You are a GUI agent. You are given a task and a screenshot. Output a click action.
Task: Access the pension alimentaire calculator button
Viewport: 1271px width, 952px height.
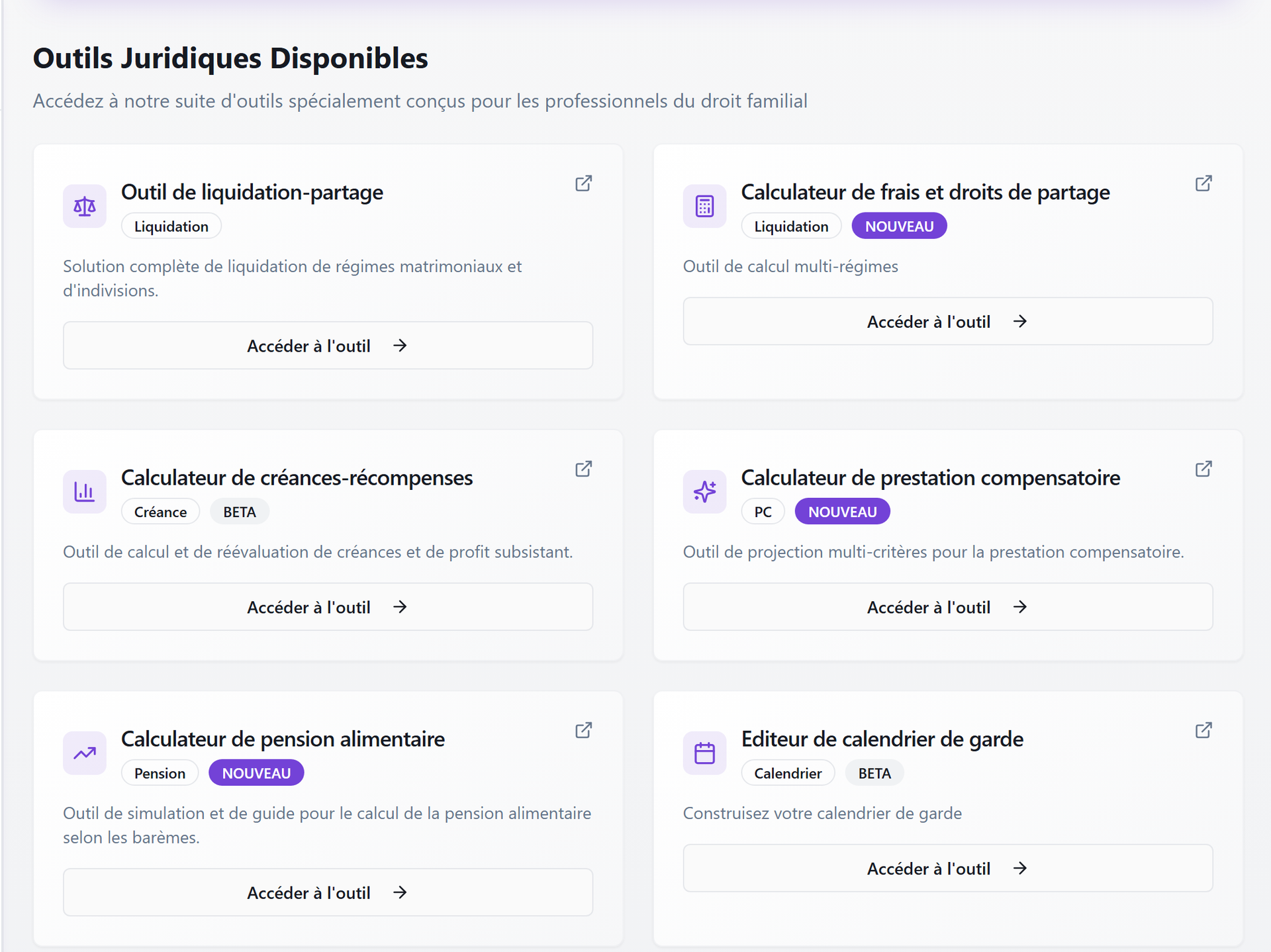pos(328,893)
